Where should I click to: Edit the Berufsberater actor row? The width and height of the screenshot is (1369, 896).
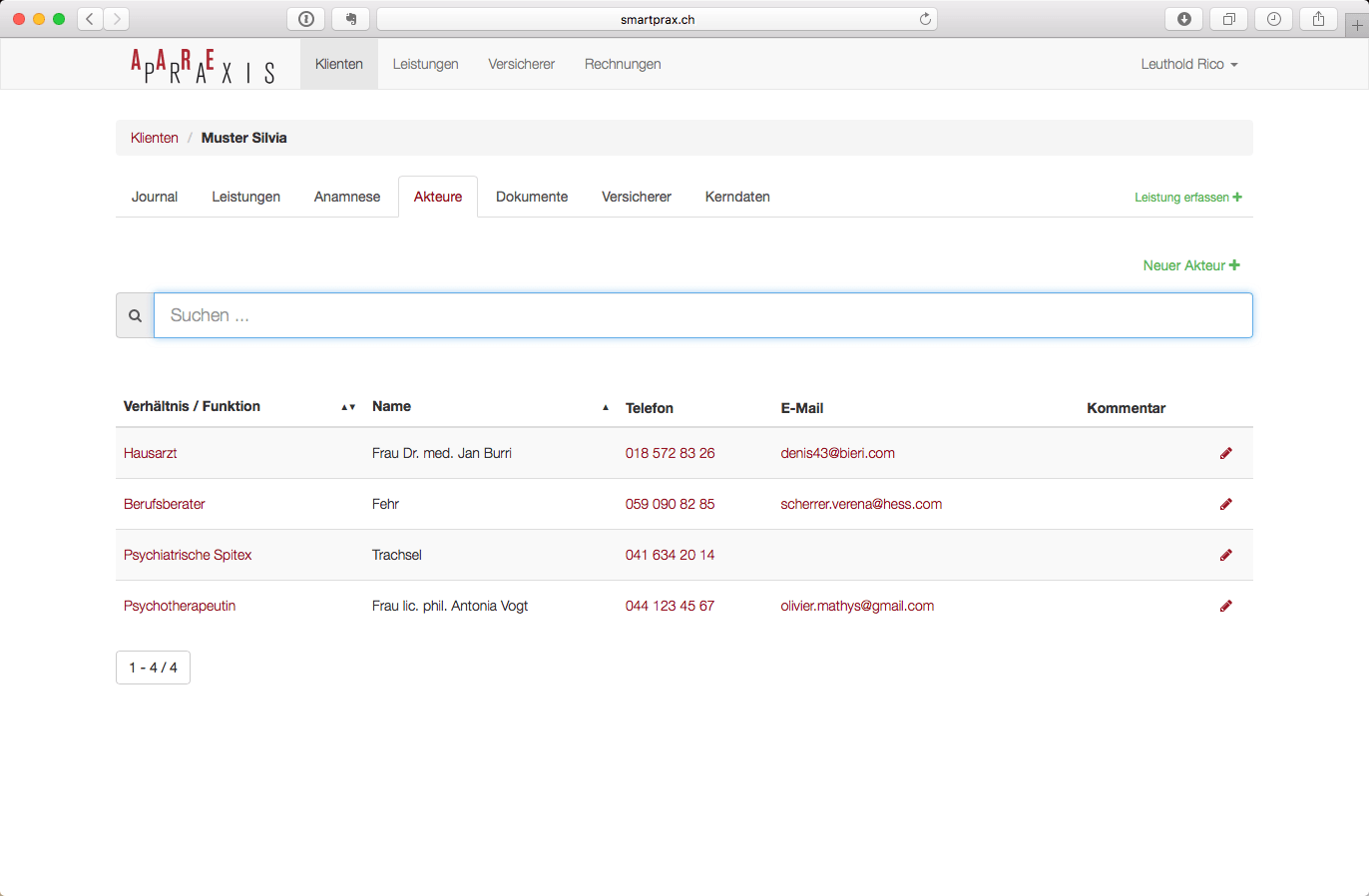coord(1225,504)
